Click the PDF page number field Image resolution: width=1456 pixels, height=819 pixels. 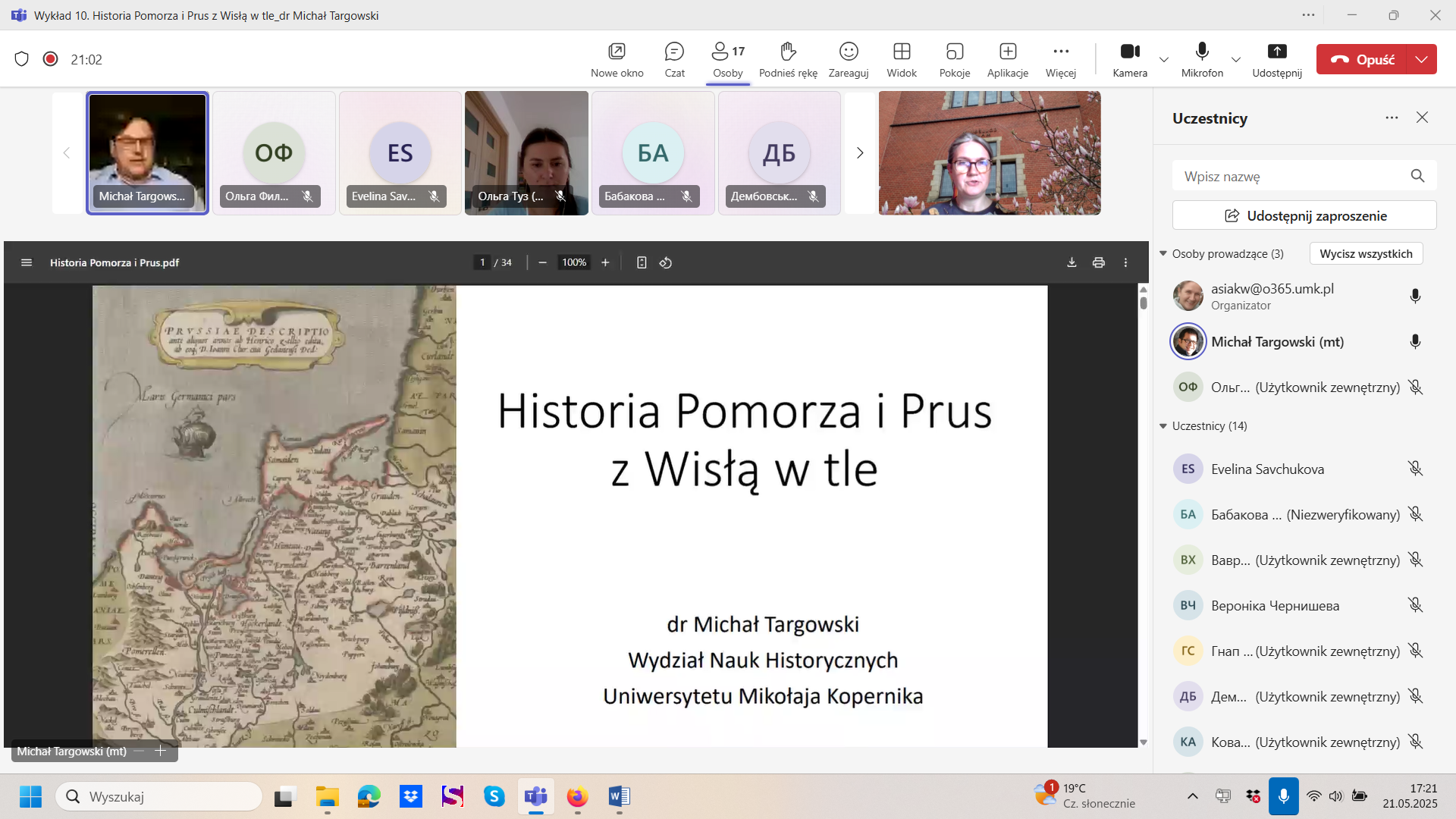point(482,262)
